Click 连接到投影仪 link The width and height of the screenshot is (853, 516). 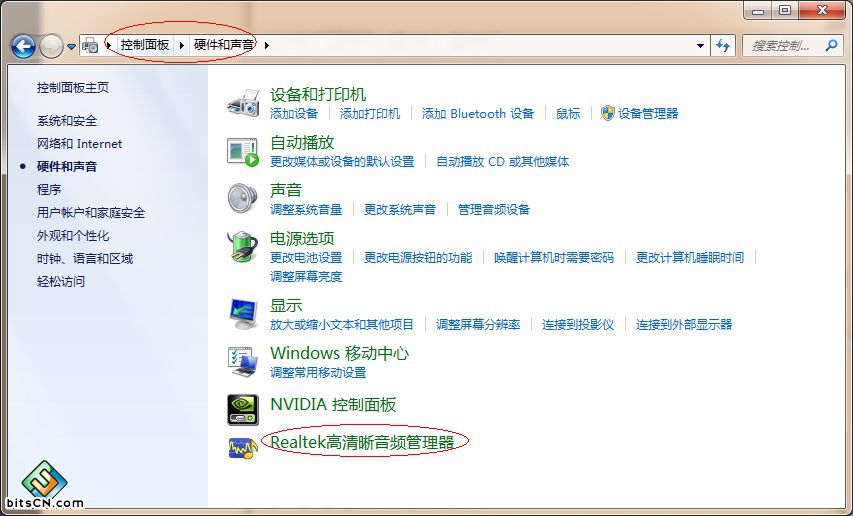(578, 325)
